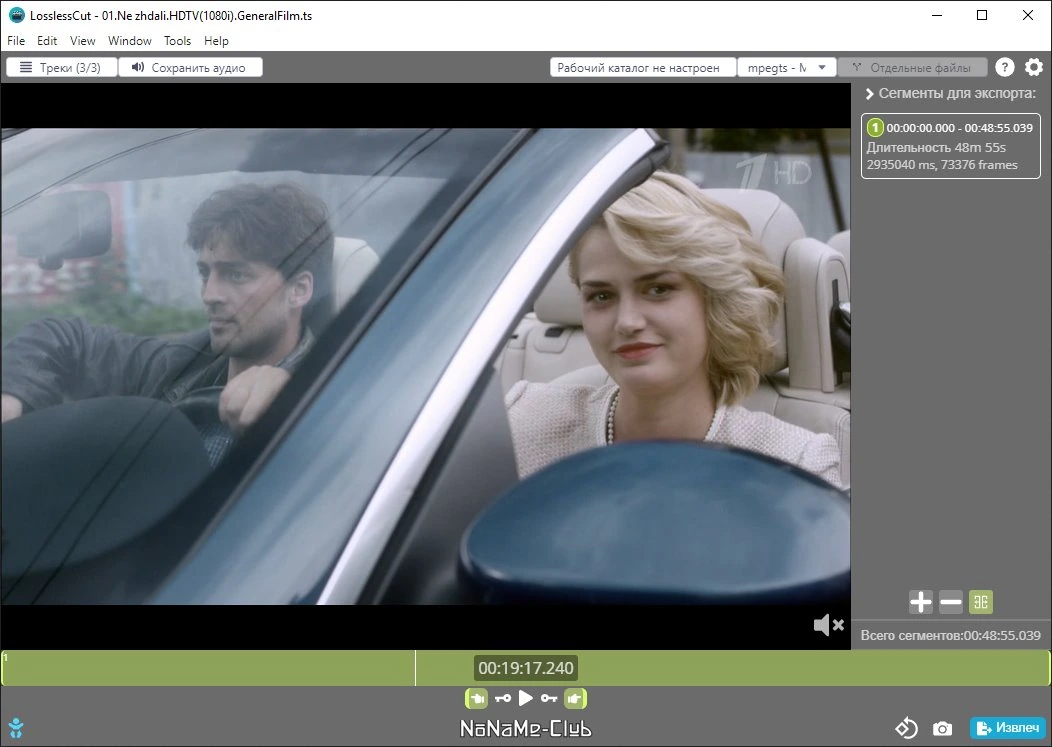This screenshot has width=1052, height=747.
Task: Capture a frame with camera icon
Action: 942,728
